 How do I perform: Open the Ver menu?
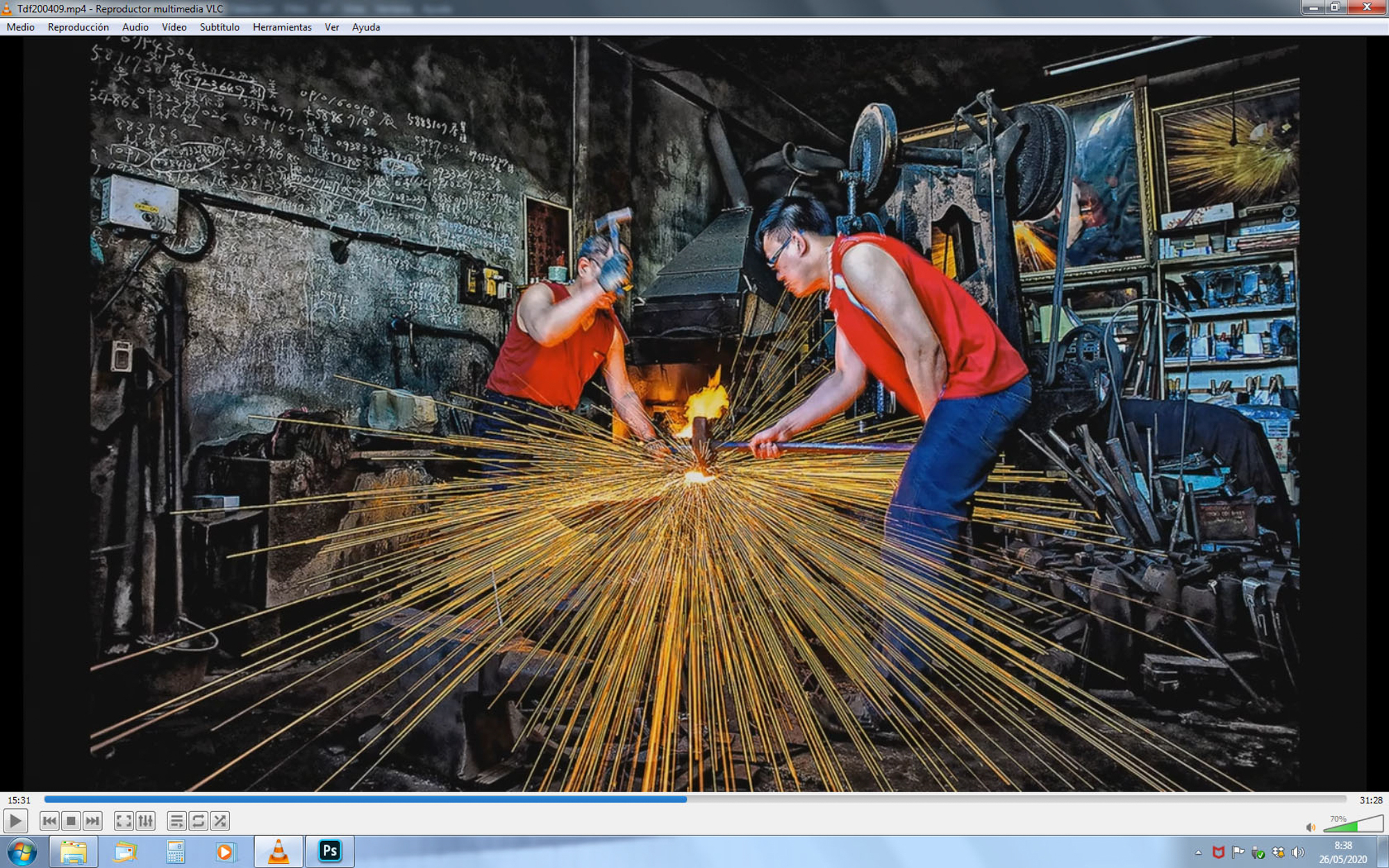332,27
